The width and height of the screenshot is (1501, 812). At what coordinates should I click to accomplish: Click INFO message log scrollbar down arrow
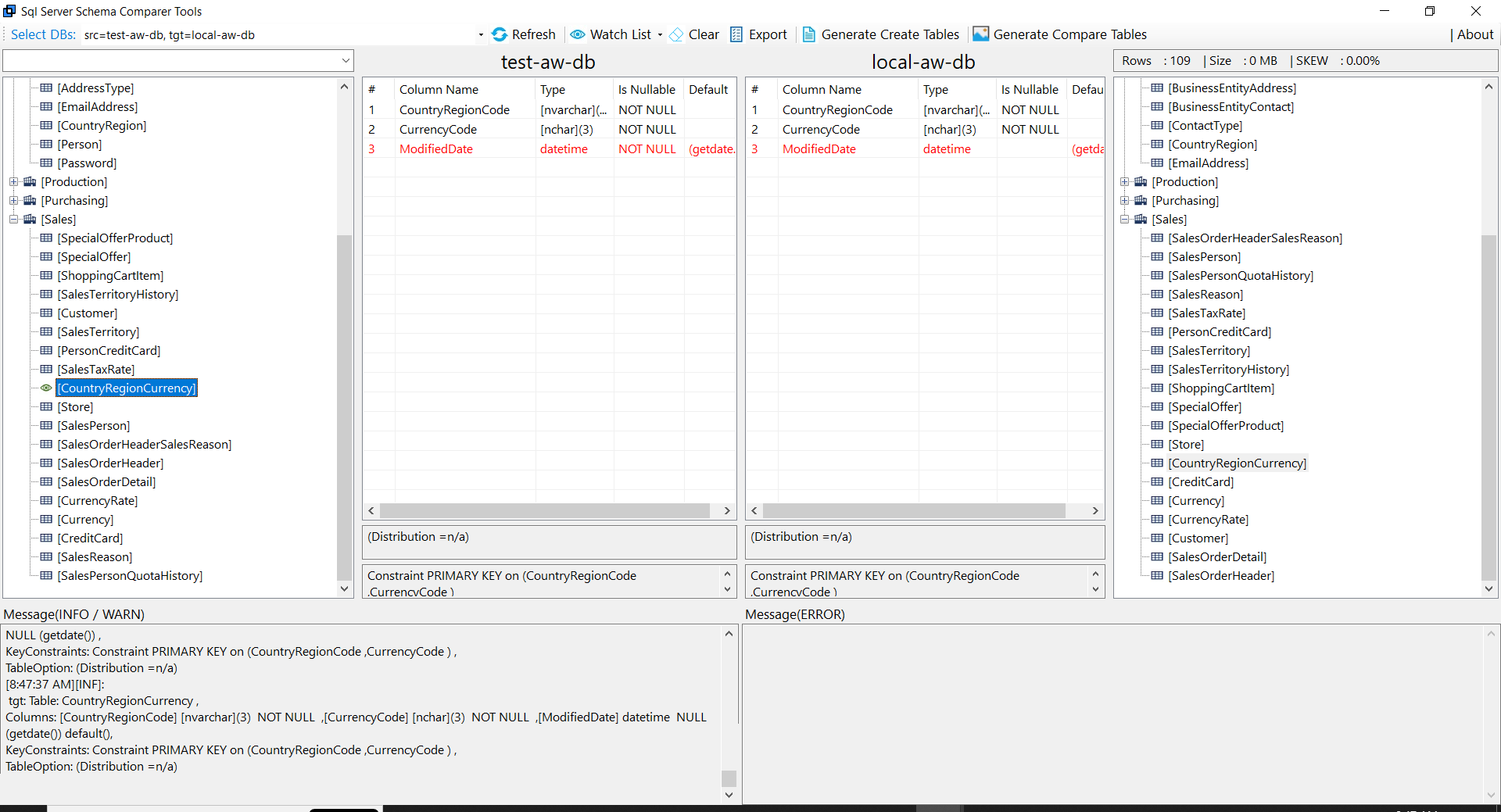click(729, 795)
